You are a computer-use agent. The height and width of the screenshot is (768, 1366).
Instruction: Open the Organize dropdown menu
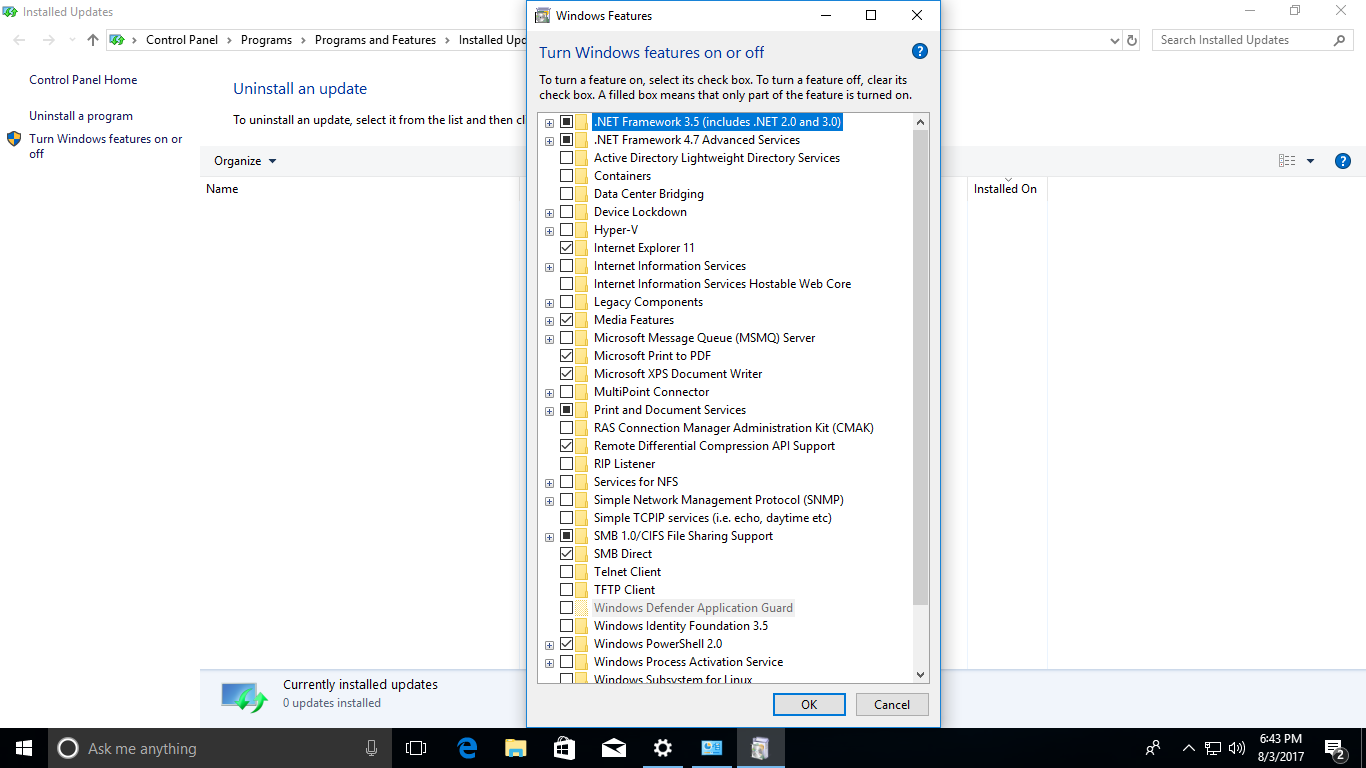pos(245,161)
